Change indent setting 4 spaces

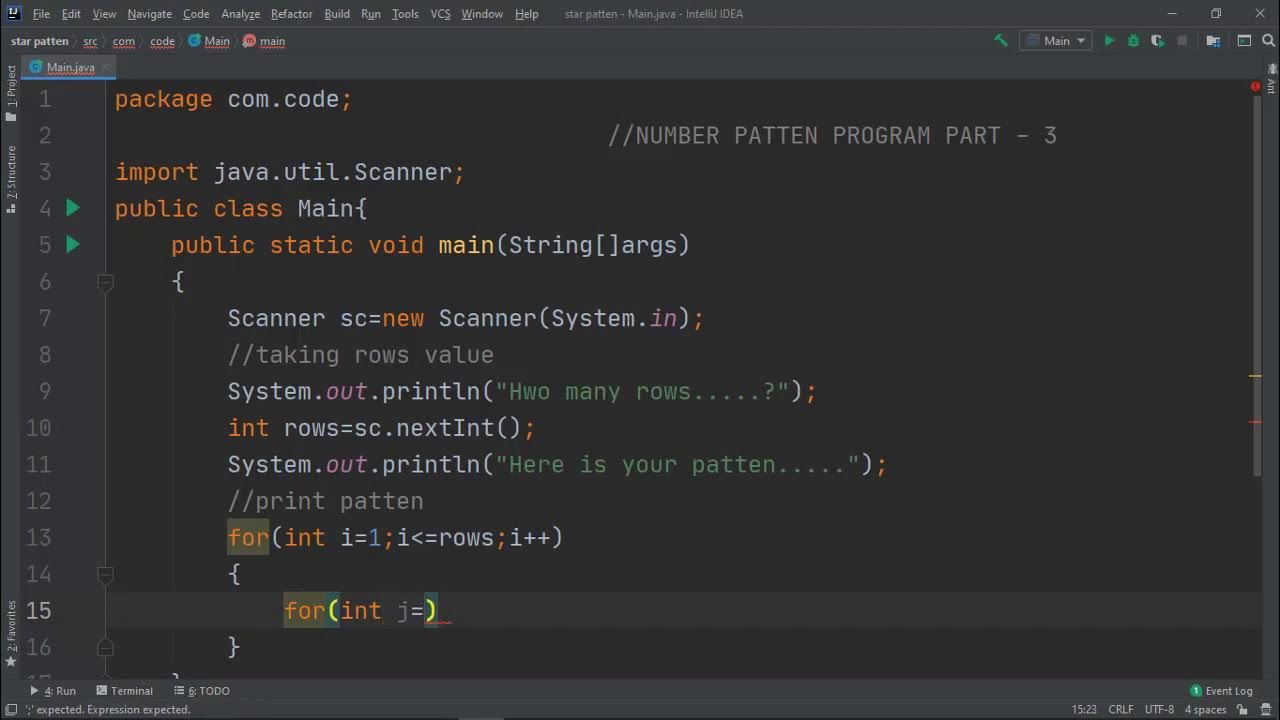tap(1205, 709)
